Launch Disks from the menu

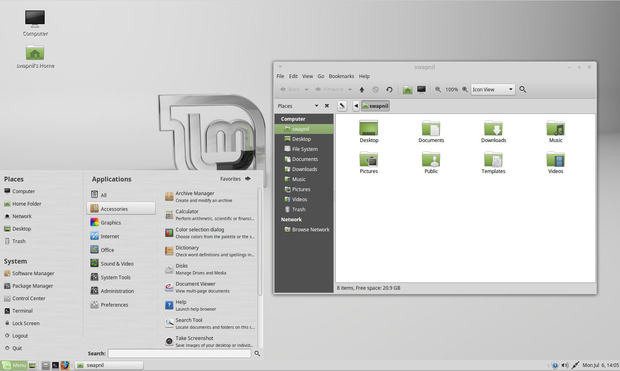coord(210,269)
